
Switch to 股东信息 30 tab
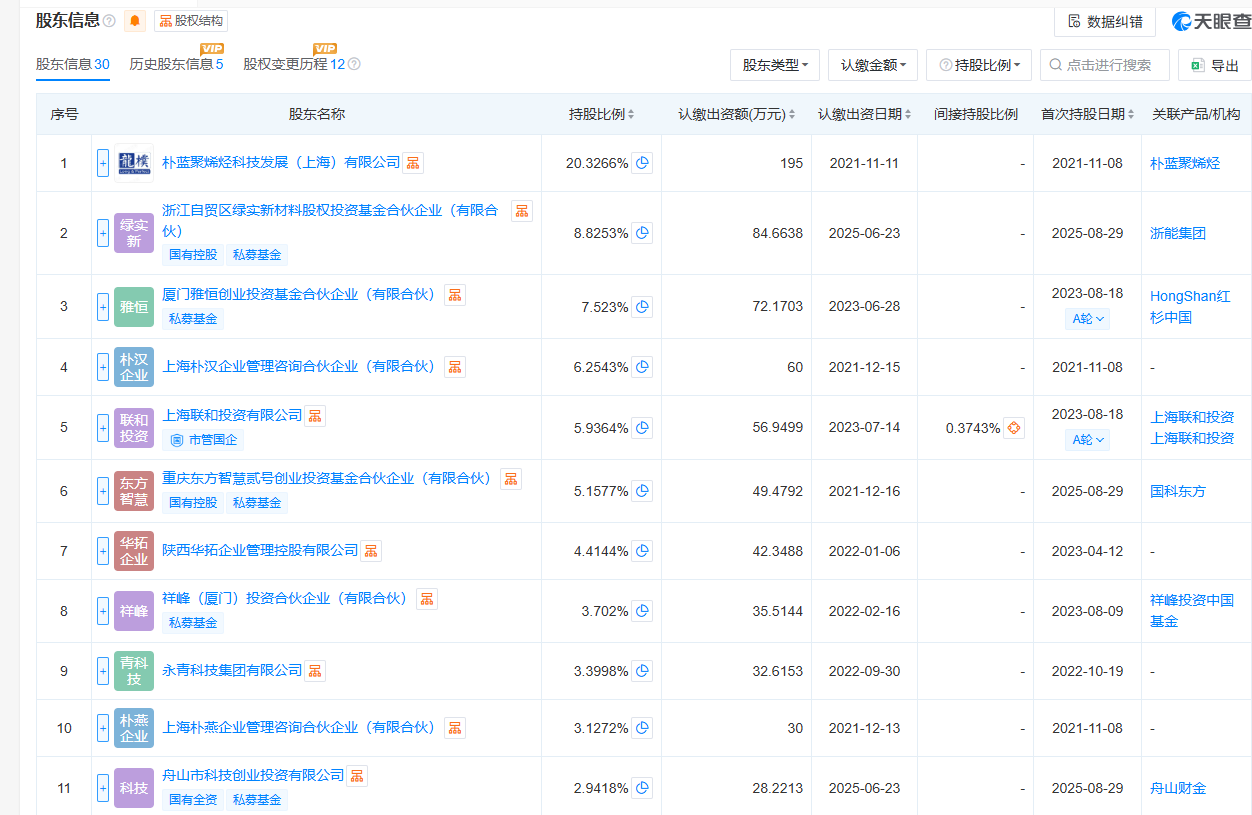[x=73, y=64]
